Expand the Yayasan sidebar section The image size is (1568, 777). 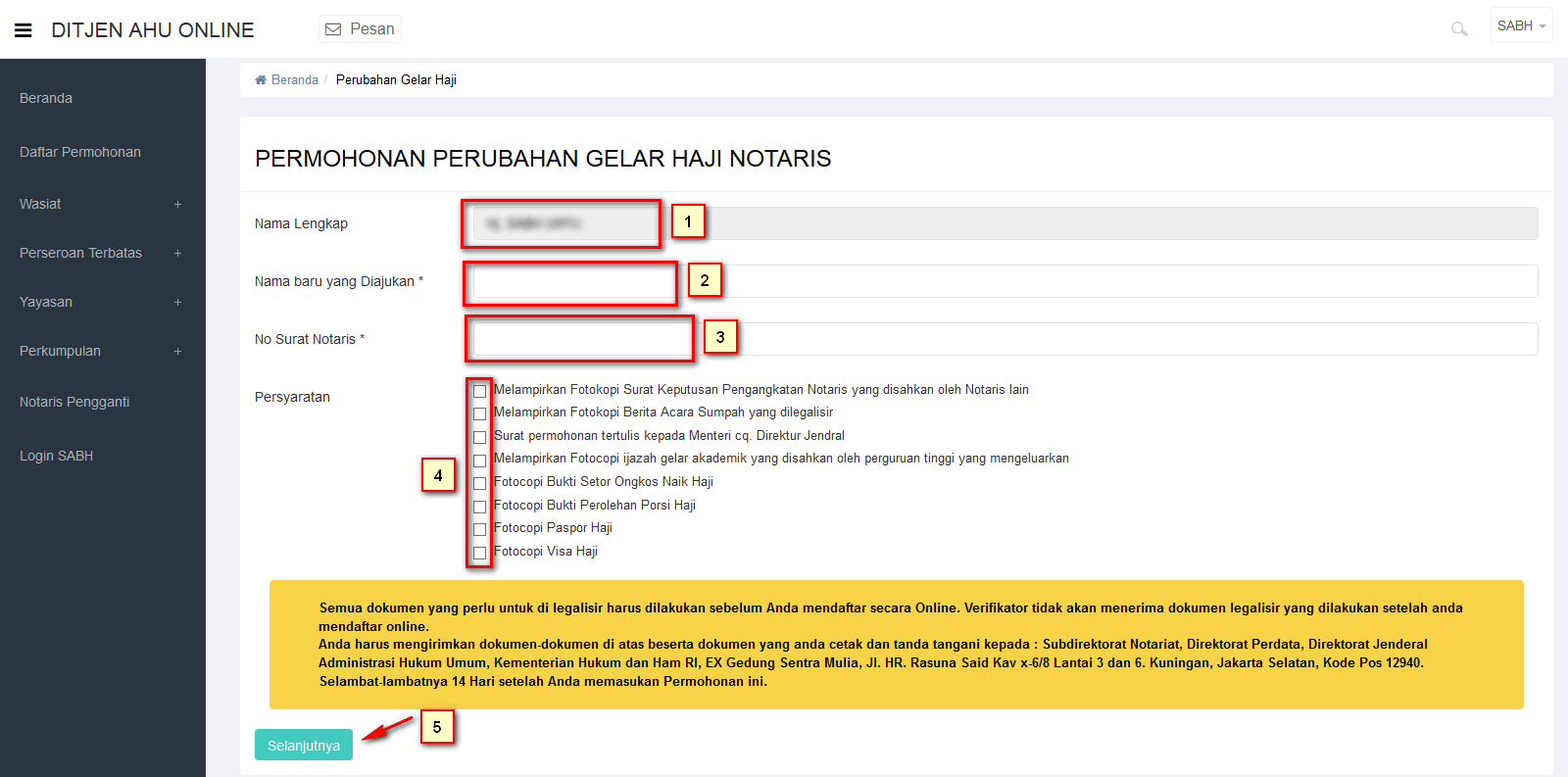pyautogui.click(x=177, y=303)
